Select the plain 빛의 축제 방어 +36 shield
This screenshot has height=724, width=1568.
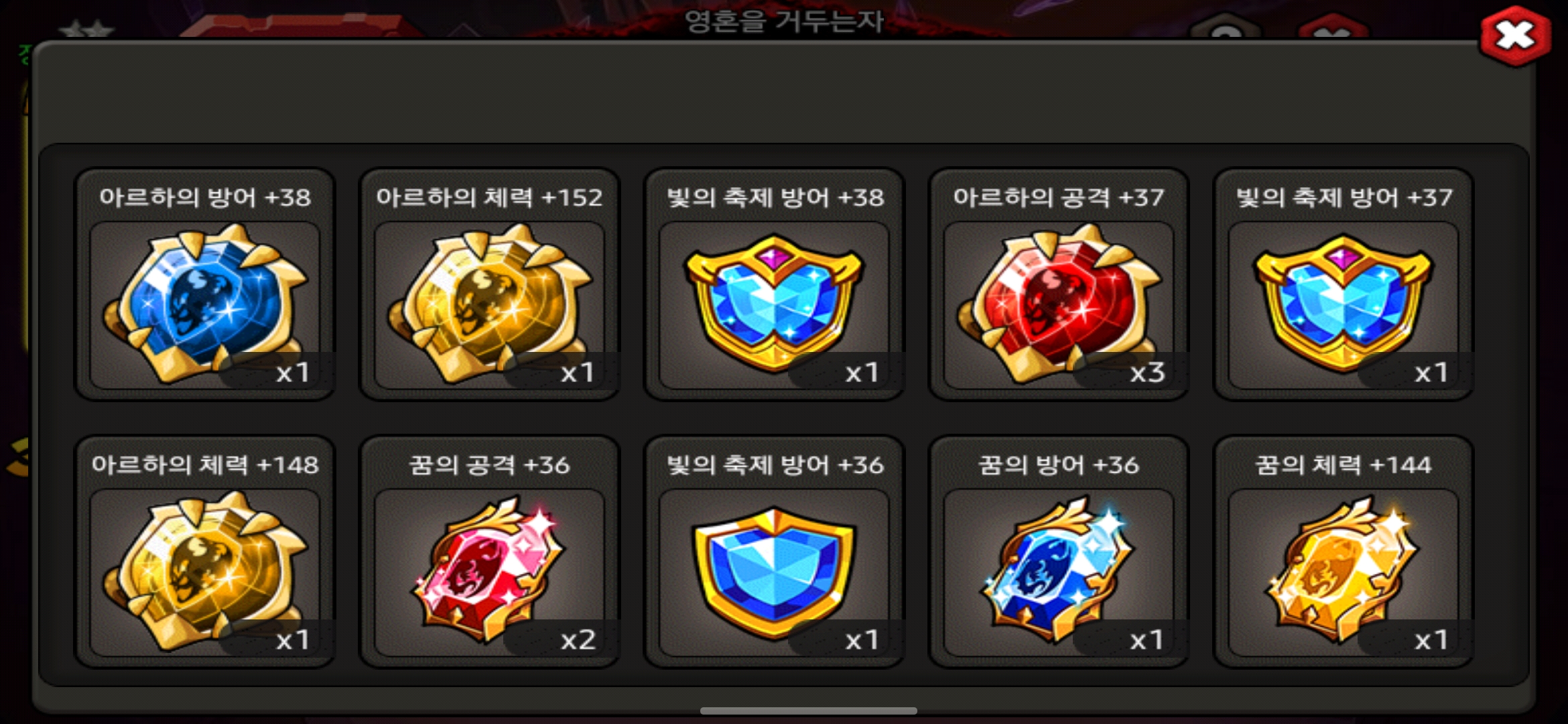pyautogui.click(x=775, y=572)
